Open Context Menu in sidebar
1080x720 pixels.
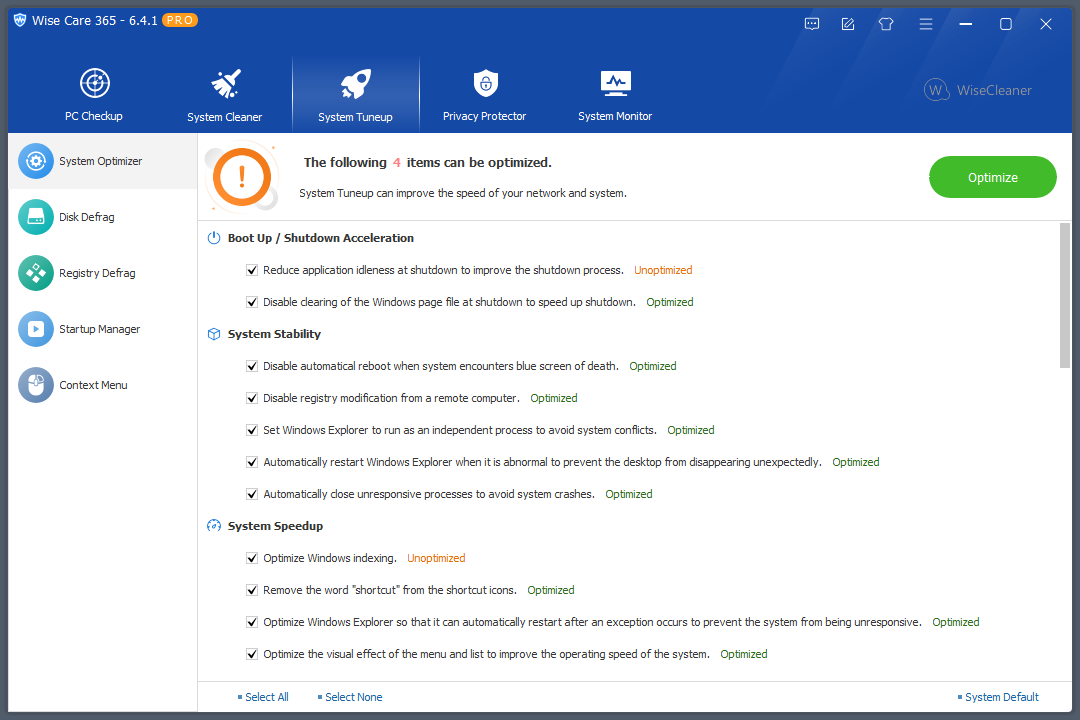(103, 385)
